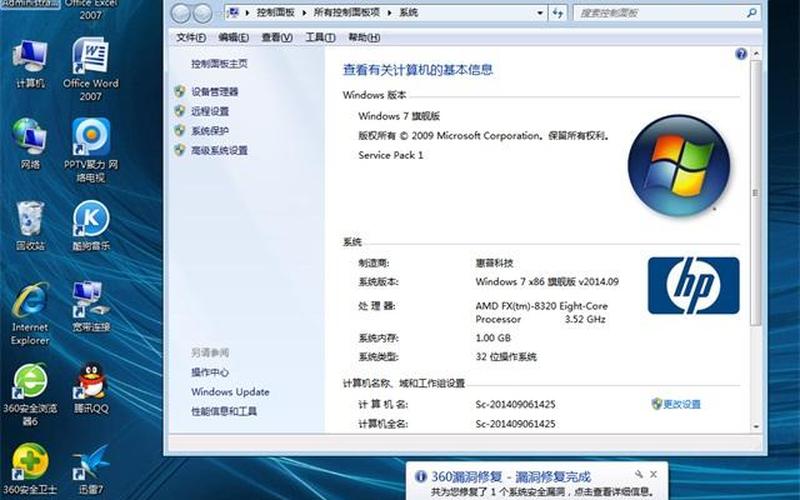The image size is (800, 500).
Task: Click the pin icon in 360 popup
Action: [x=639, y=474]
